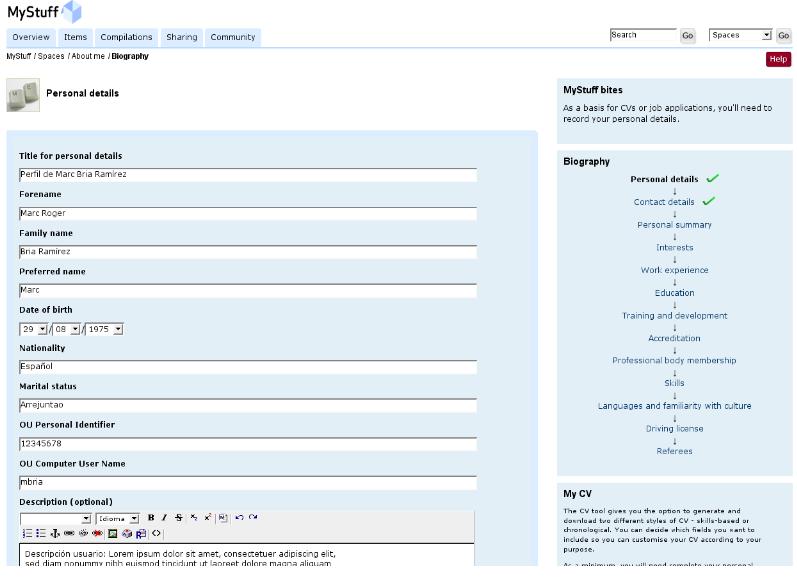Click the undo arrow in editor toolbar
Viewport: 797px width, 578px height.
pos(239,518)
